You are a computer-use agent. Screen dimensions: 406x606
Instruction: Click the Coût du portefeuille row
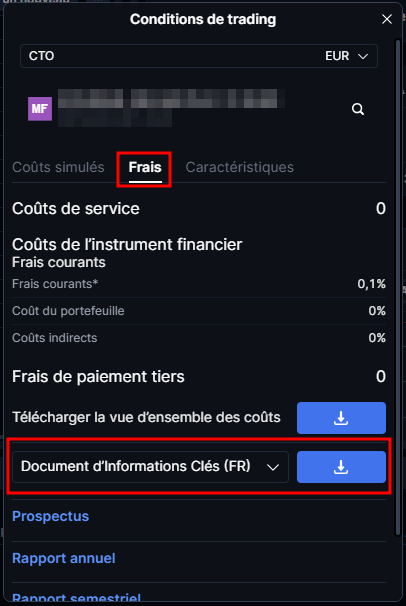click(199, 311)
